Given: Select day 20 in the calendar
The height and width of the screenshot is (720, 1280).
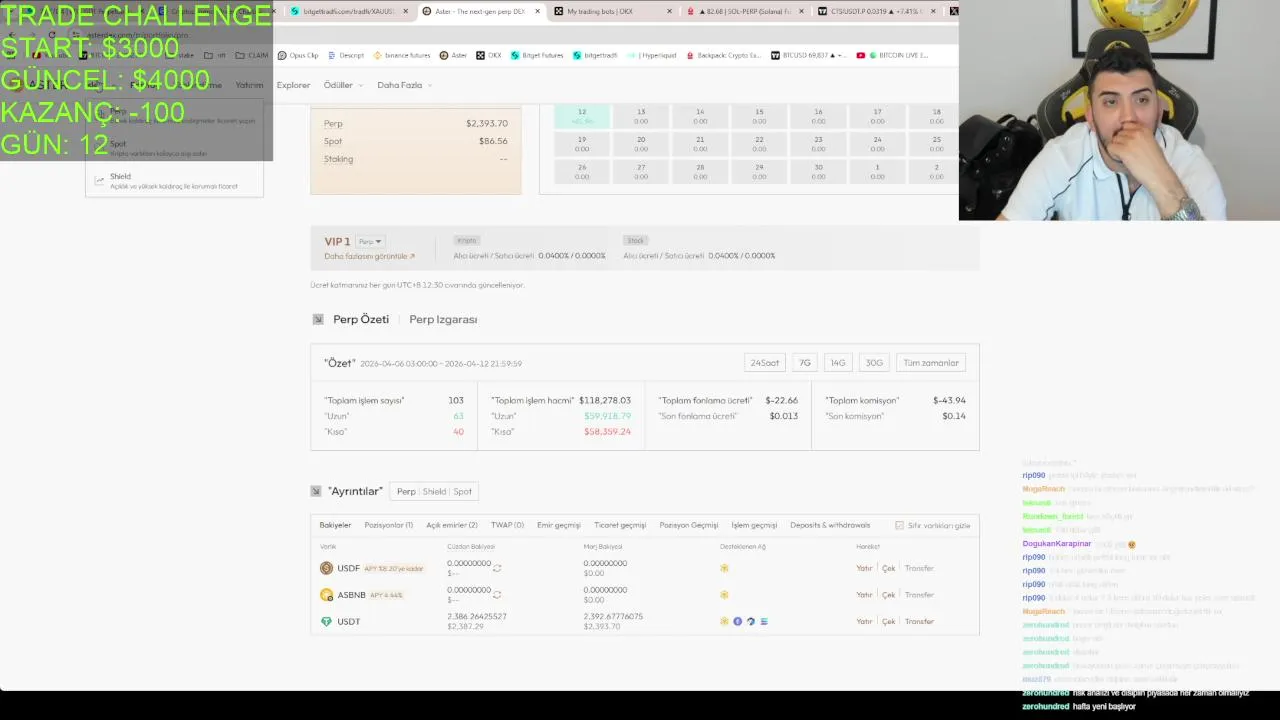Looking at the screenshot, I should pyautogui.click(x=641, y=144).
